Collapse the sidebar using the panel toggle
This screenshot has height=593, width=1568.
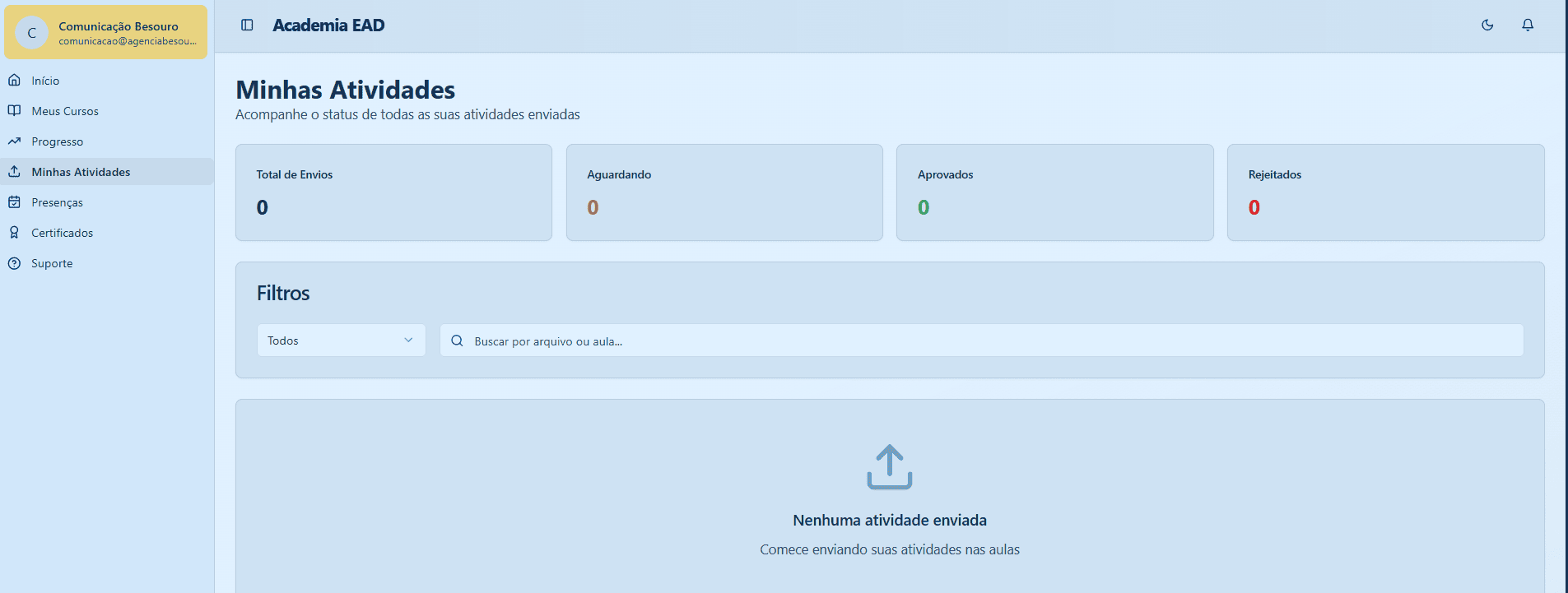[x=247, y=25]
